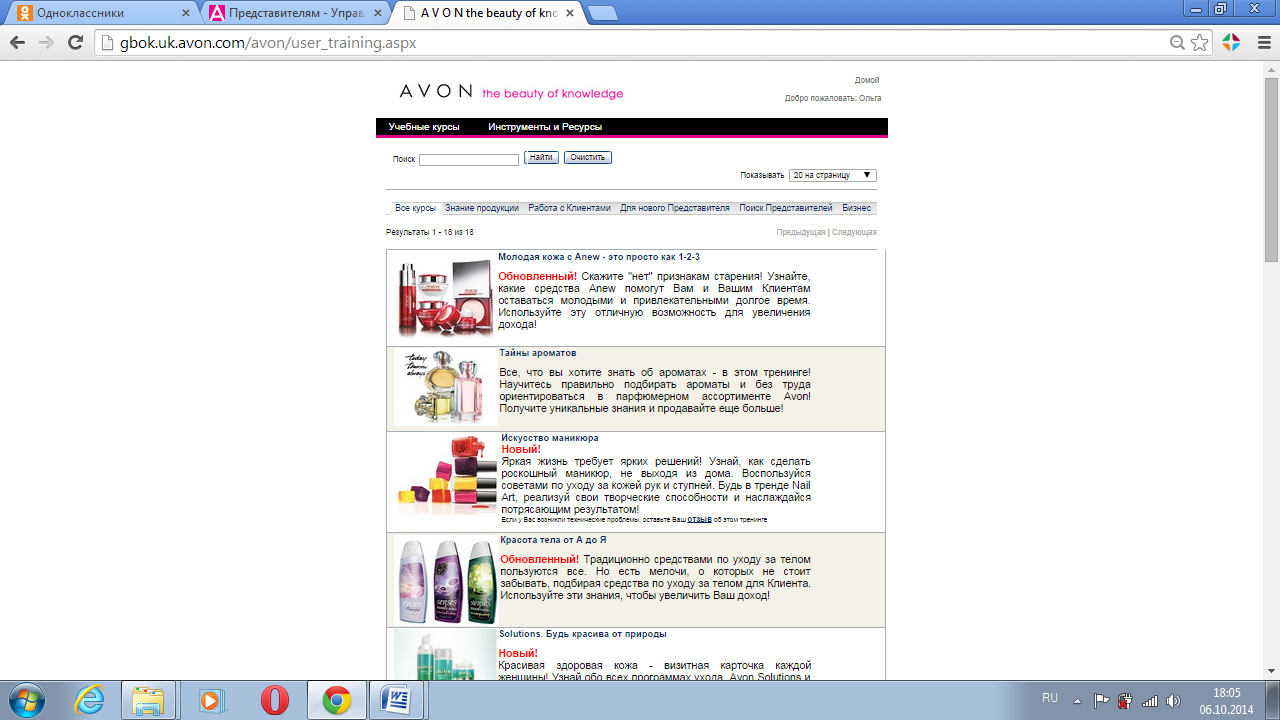Open course Красота тела от А до Я

coord(554,540)
